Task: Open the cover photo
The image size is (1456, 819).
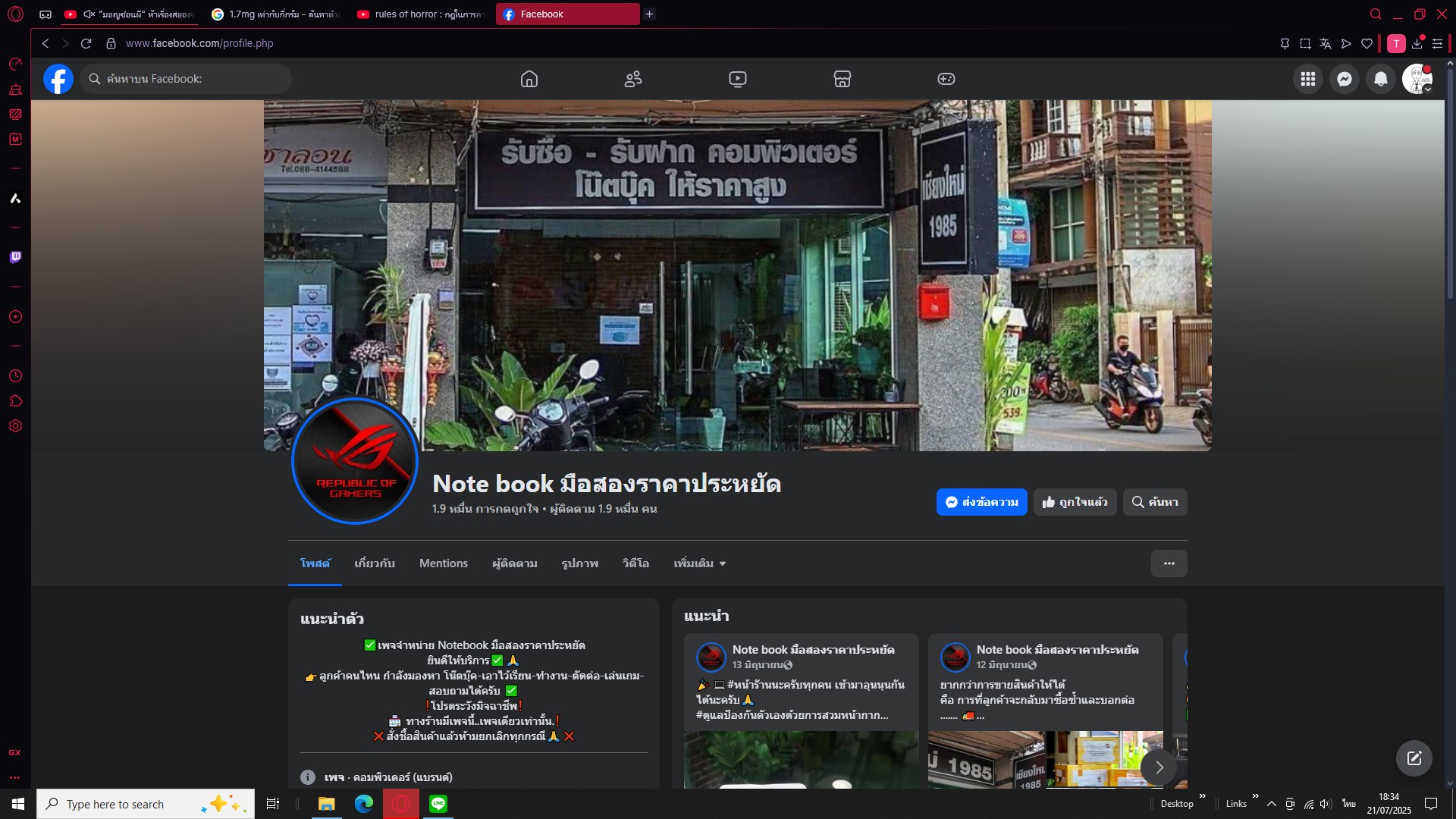Action: (x=738, y=275)
